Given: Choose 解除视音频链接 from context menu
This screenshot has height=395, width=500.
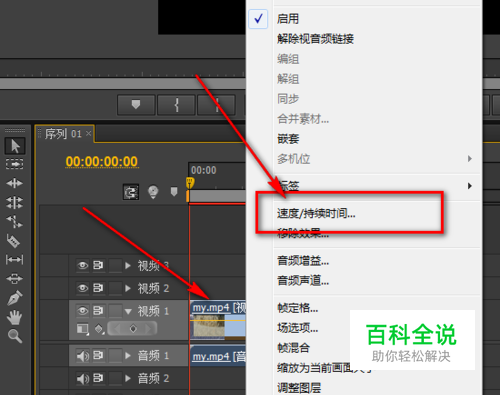Looking at the screenshot, I should (315, 39).
